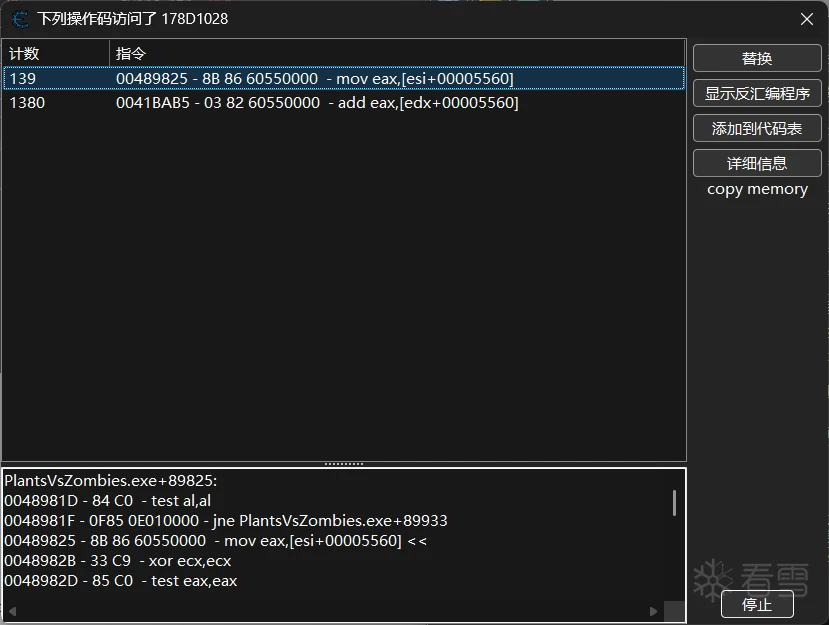829x625 pixels.
Task: Select the row with add eax,[edx+00005560]
Action: point(344,103)
